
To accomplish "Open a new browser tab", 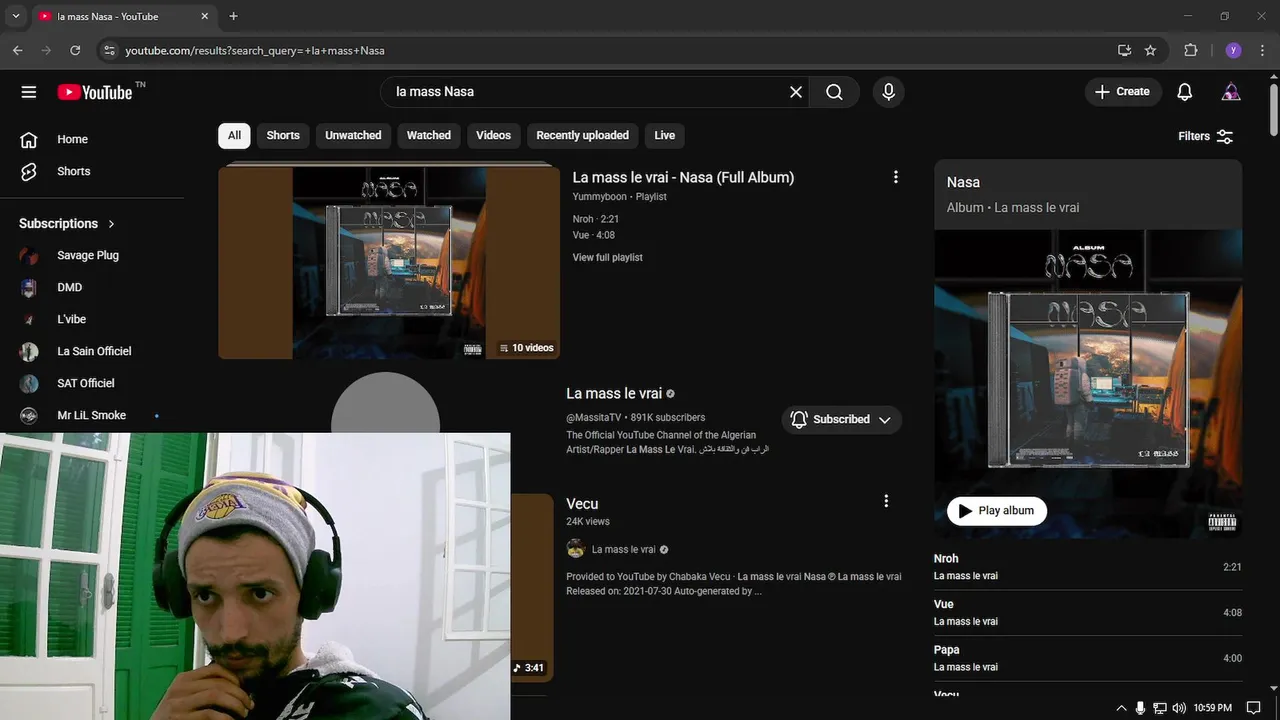I will click(233, 16).
